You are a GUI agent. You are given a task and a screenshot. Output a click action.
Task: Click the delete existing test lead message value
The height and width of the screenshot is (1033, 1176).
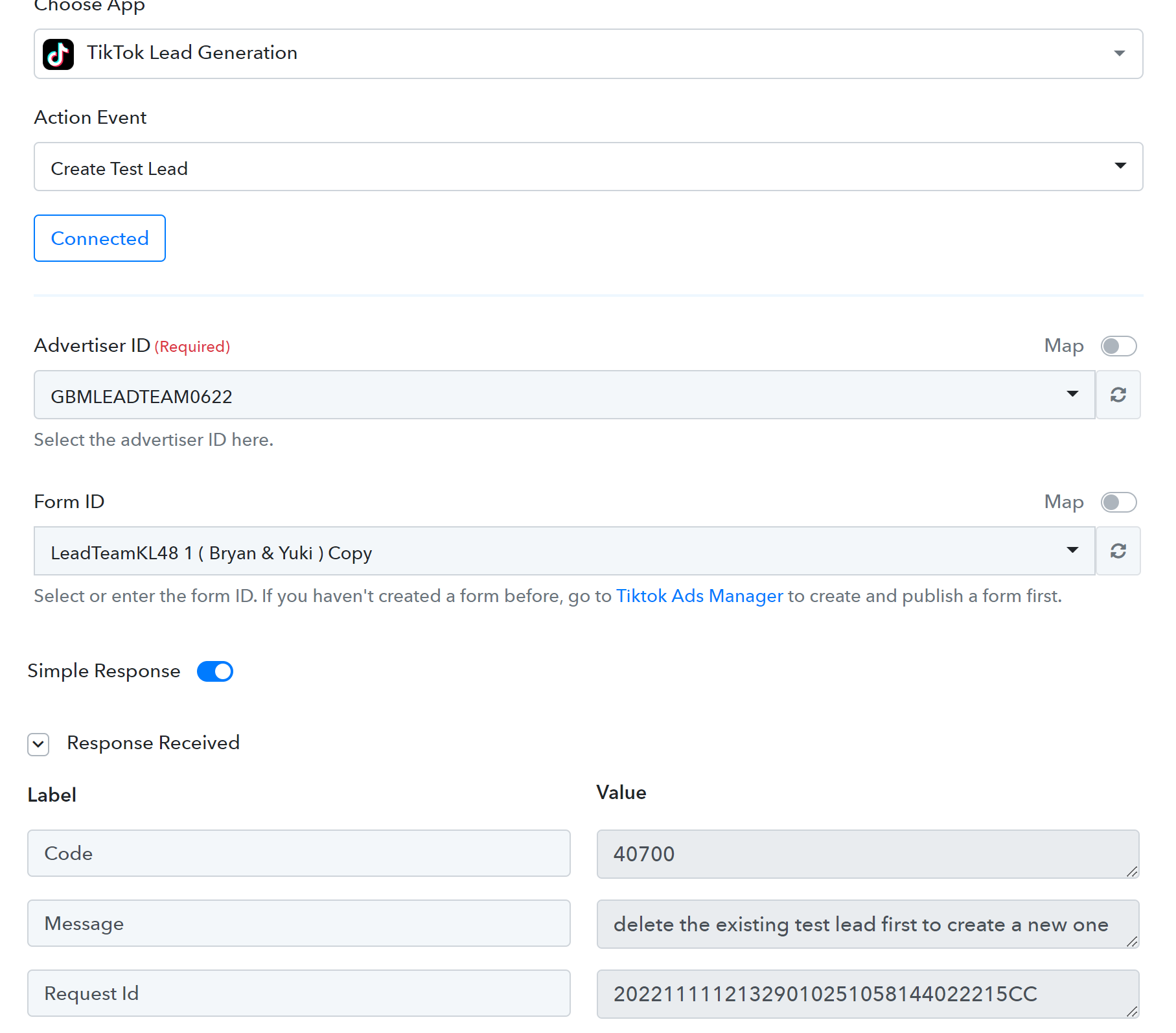click(x=868, y=924)
